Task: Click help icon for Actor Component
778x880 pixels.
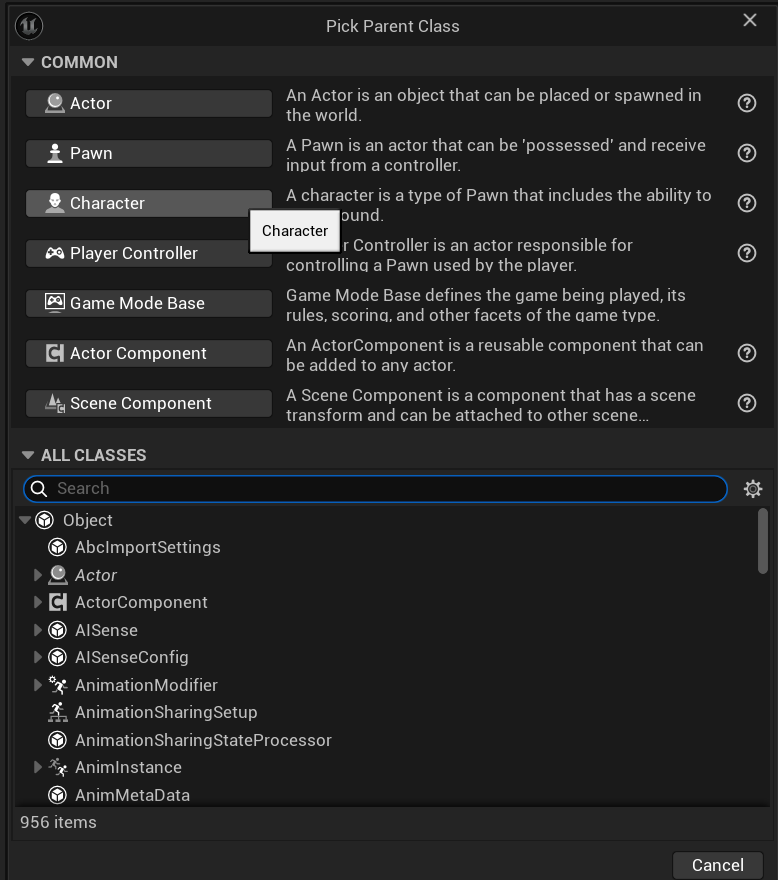Action: click(x=746, y=353)
